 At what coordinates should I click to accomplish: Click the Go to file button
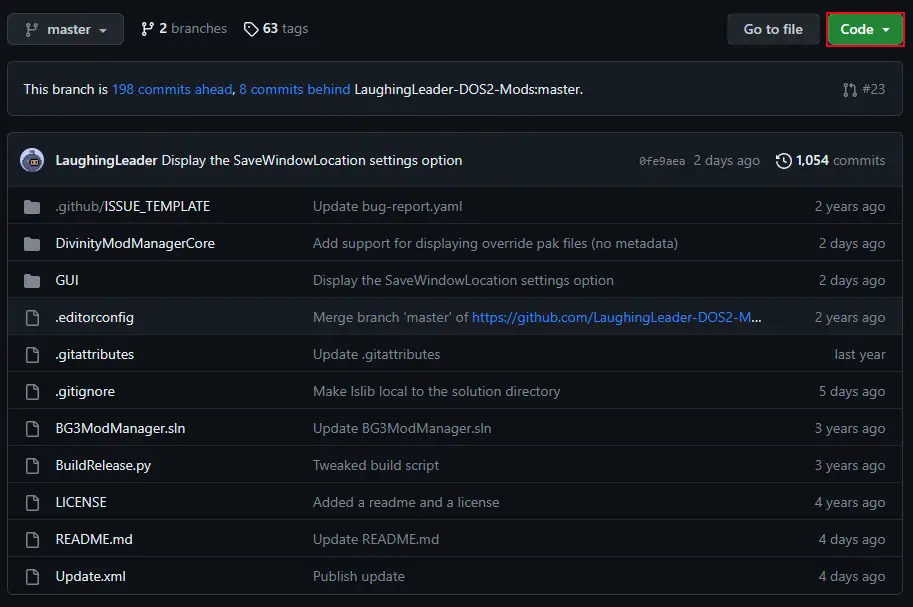773,29
